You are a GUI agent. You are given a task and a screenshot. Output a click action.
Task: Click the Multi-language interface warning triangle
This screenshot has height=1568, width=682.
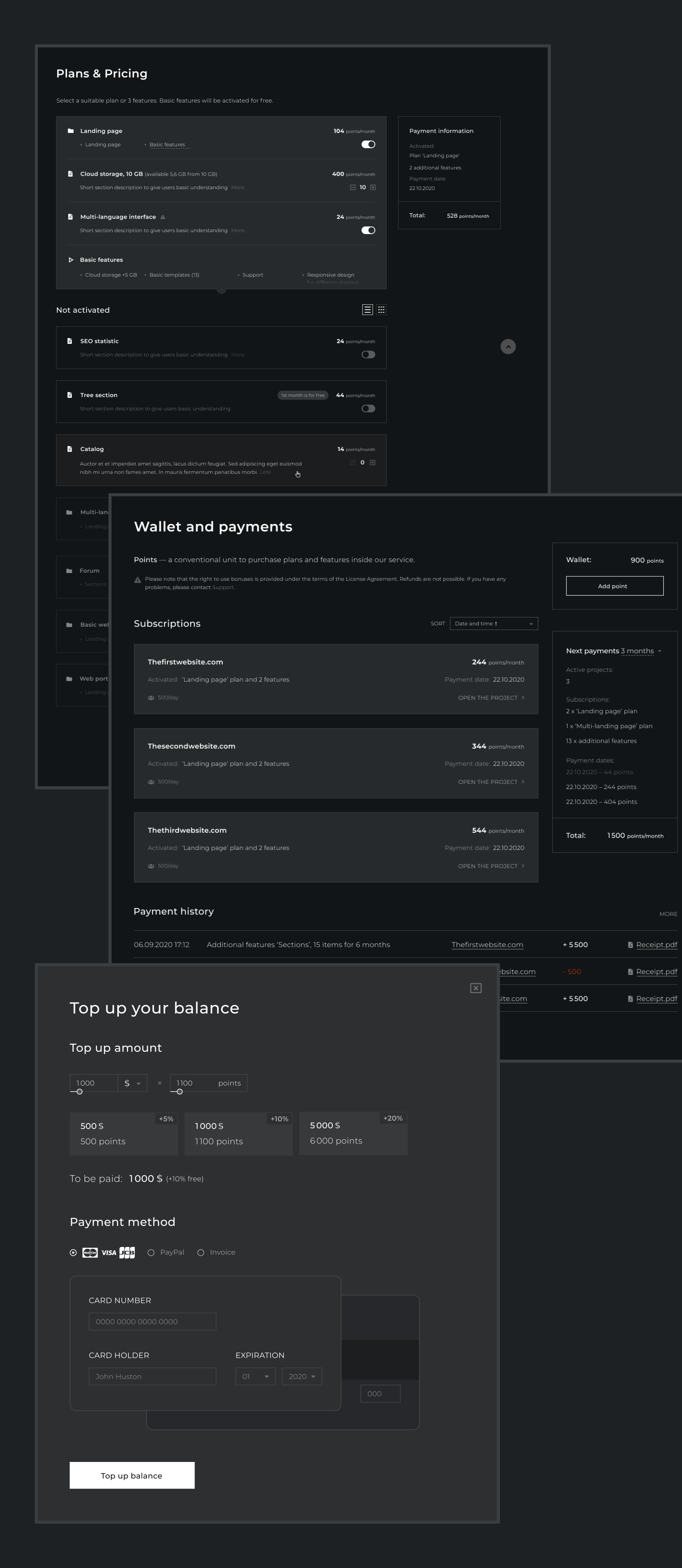162,217
